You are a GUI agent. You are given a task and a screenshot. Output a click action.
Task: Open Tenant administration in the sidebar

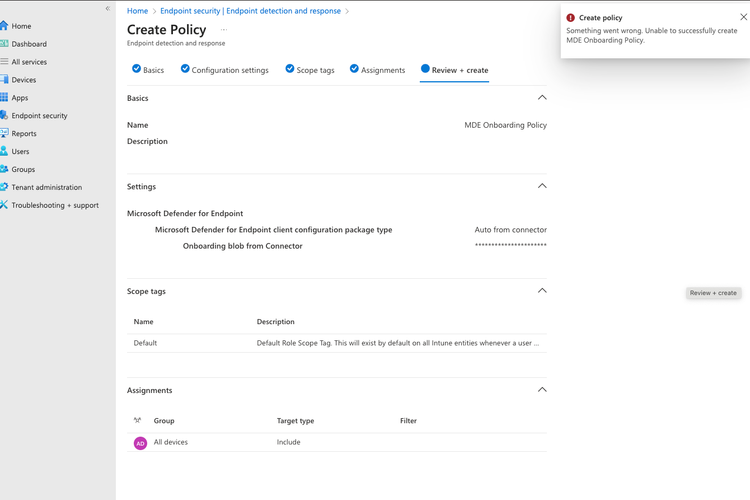coord(47,187)
